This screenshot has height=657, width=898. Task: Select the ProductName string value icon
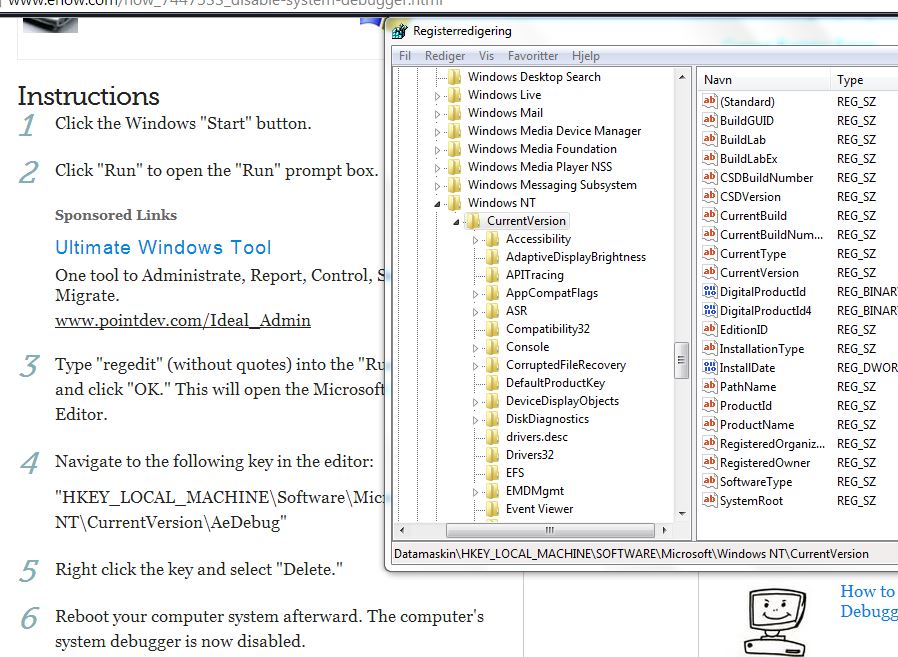point(710,425)
